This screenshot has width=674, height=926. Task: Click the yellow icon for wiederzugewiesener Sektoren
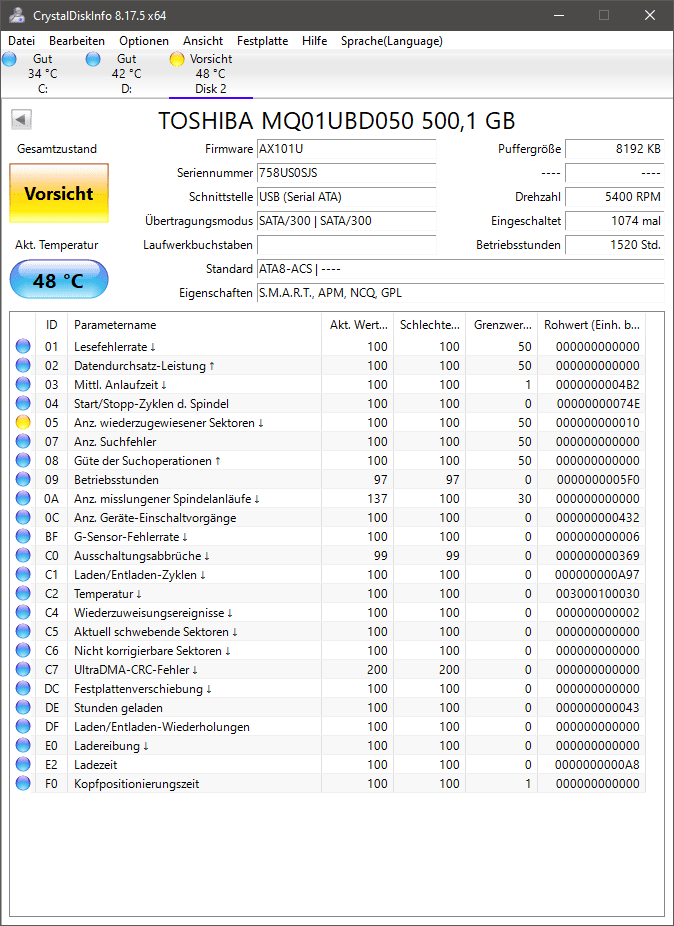23,422
